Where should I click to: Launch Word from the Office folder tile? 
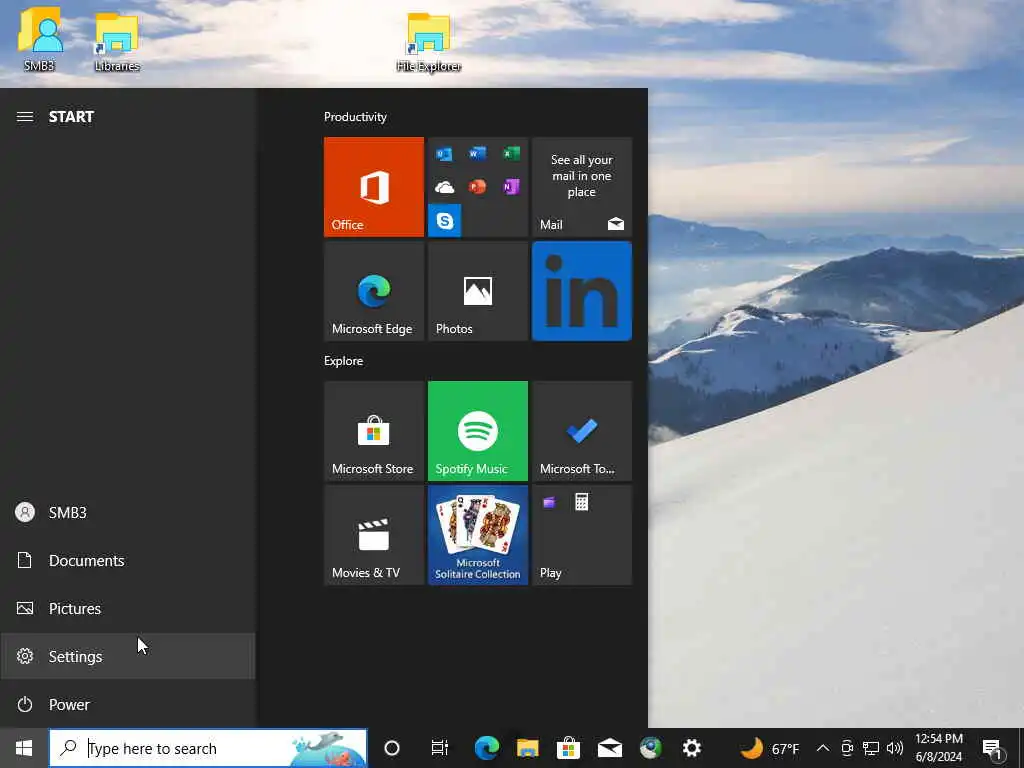[477, 154]
